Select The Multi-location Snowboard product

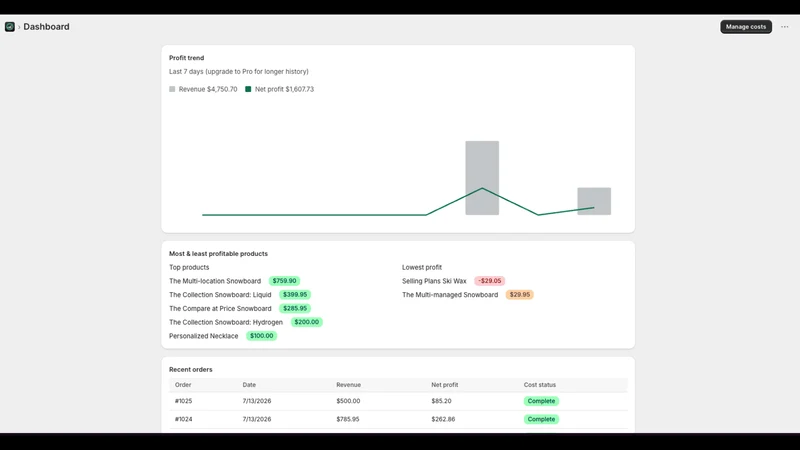click(215, 281)
